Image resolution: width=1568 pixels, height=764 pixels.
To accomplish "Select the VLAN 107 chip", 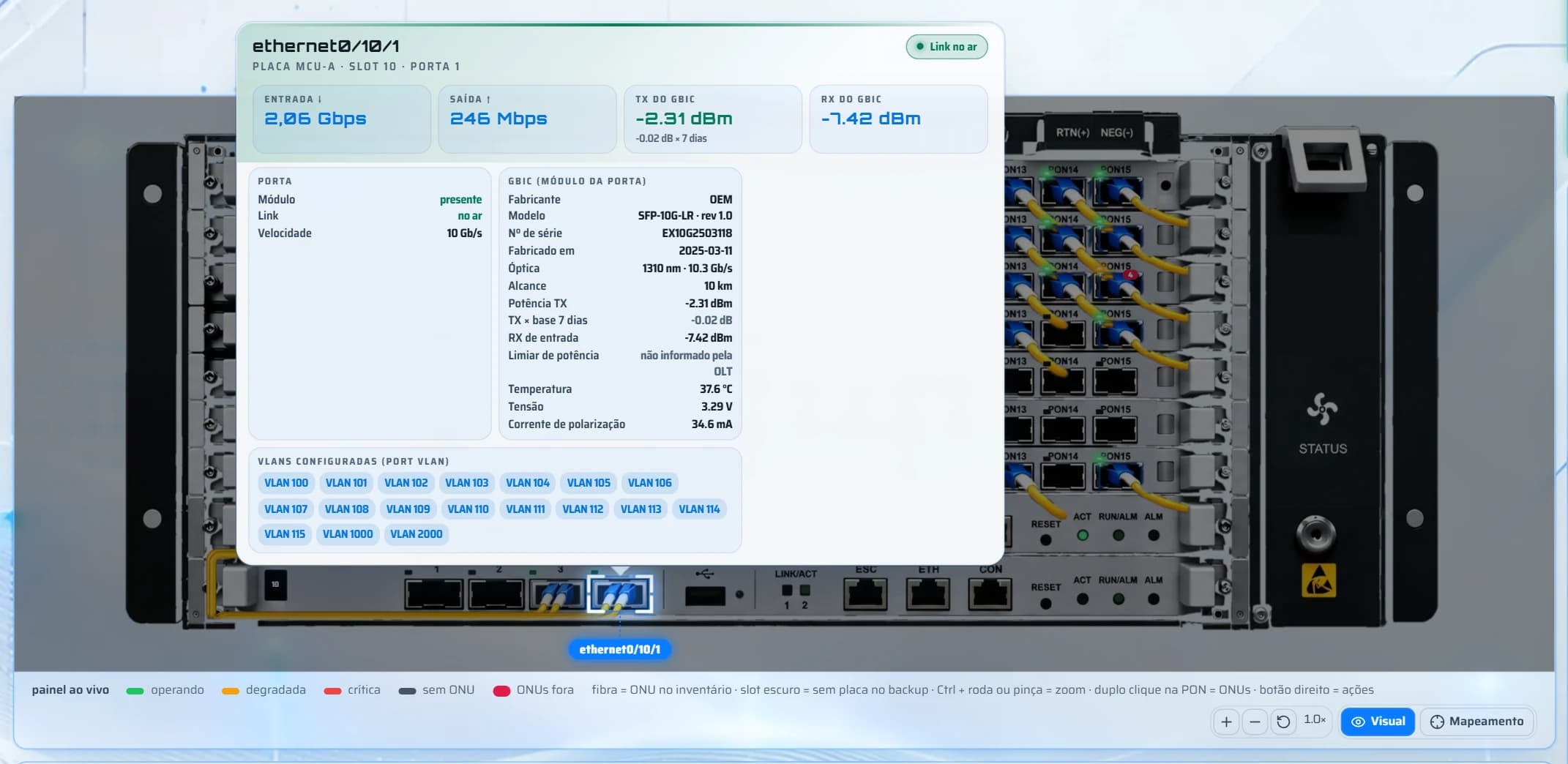I will (285, 509).
